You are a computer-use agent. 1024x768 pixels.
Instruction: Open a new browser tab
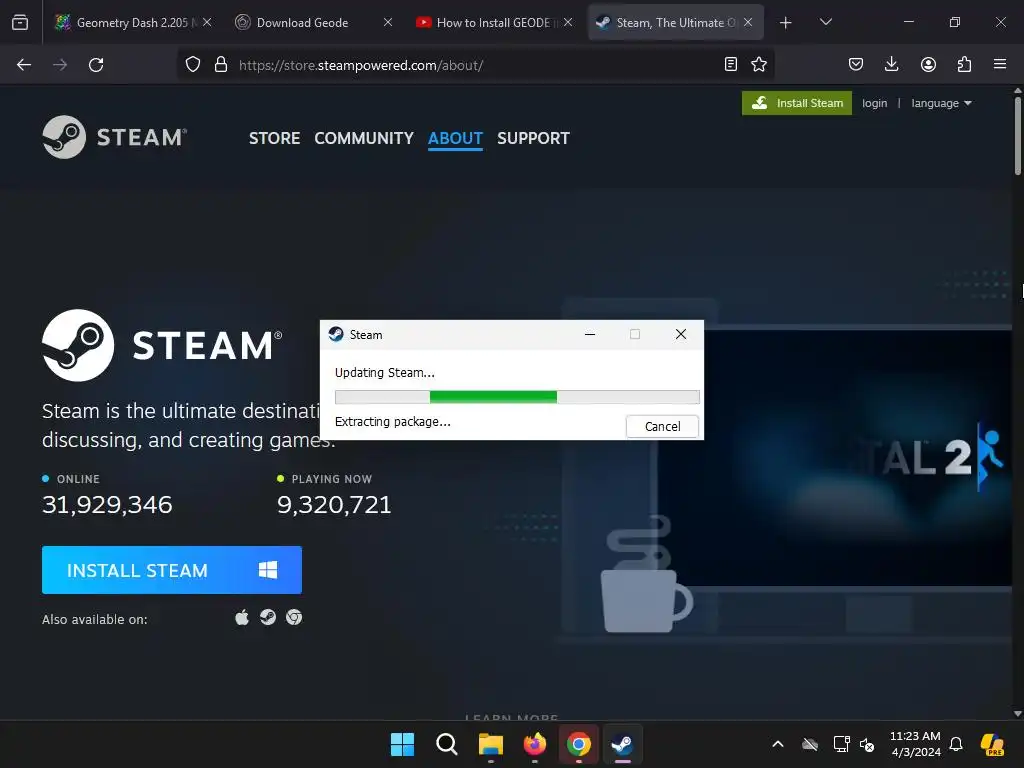point(786,23)
